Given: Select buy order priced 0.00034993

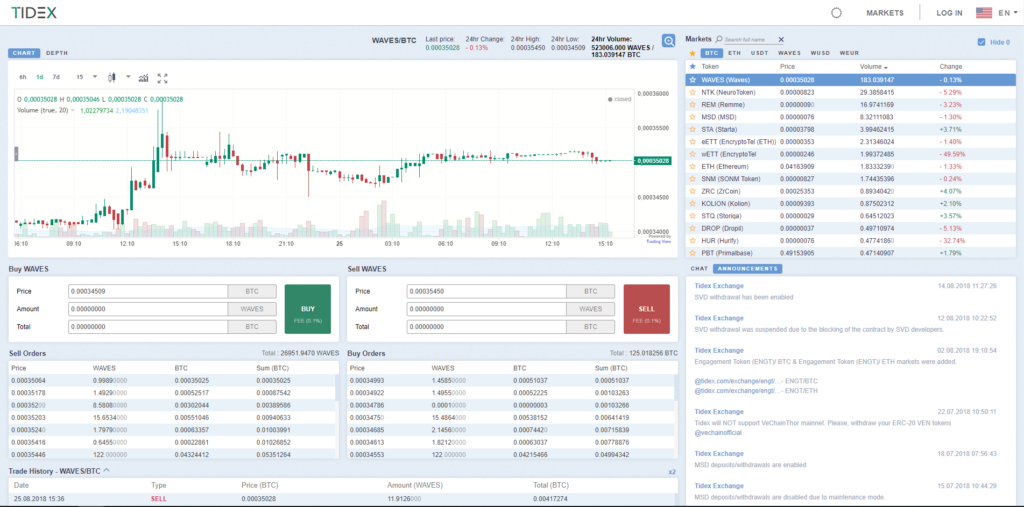Looking at the screenshot, I should 511,380.
